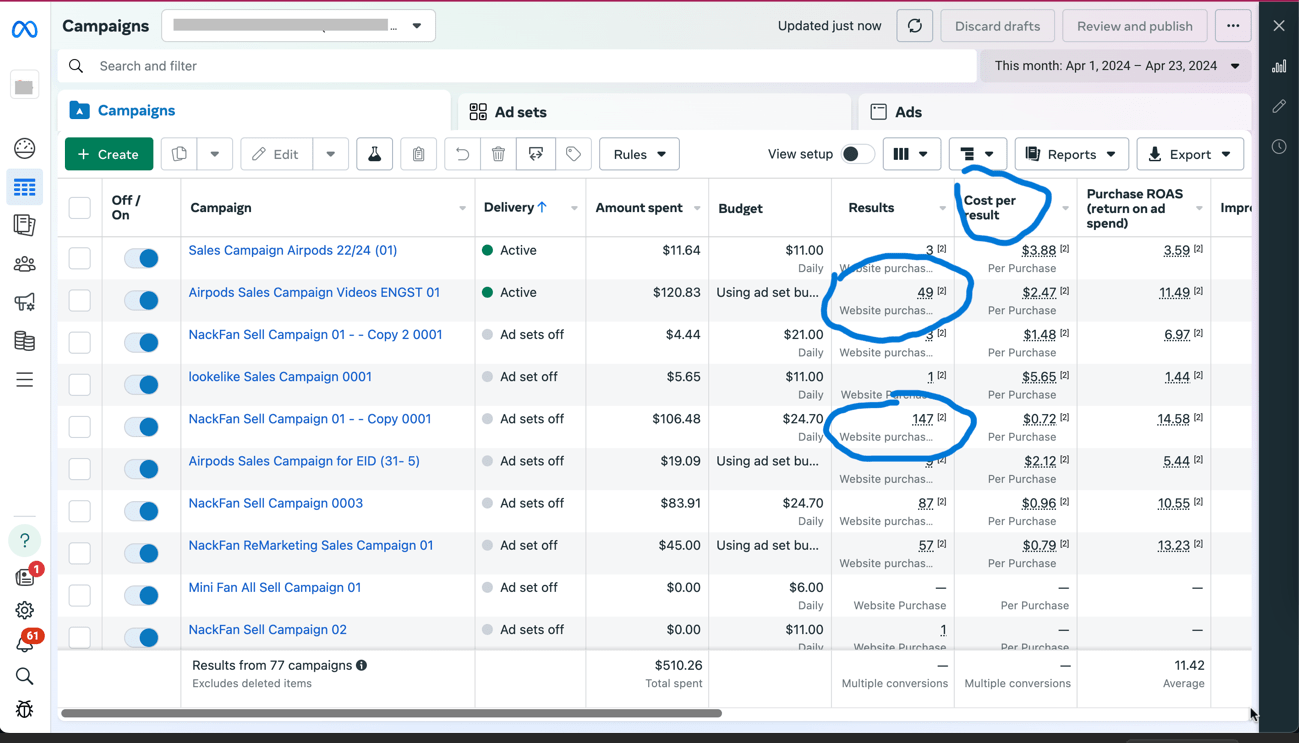Open notifications bell with 61 badge
The height and width of the screenshot is (743, 1299).
[24, 643]
